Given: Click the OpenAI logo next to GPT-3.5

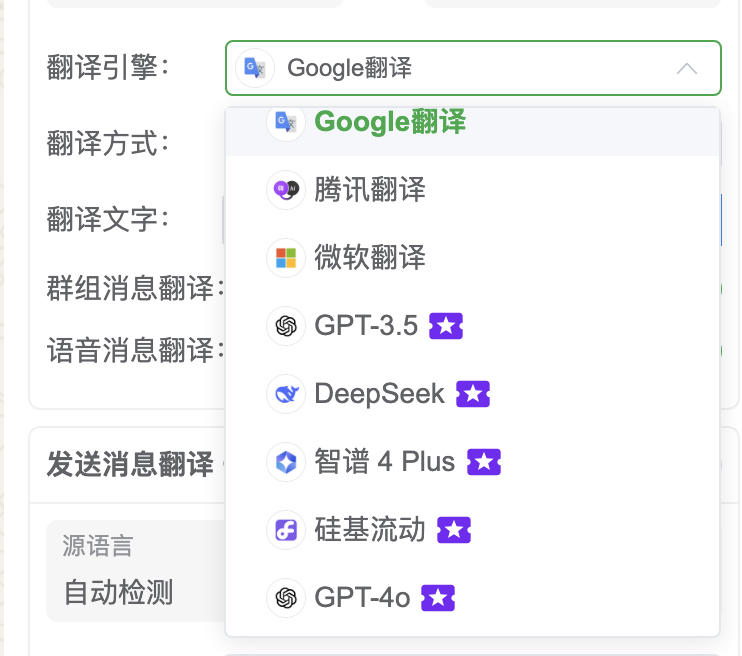Looking at the screenshot, I should [x=286, y=326].
